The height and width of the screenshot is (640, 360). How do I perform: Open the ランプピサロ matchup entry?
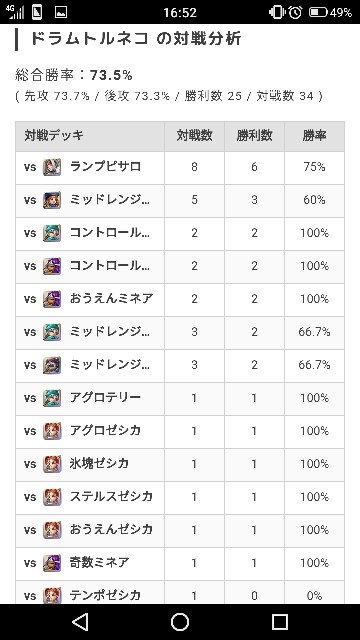180,168
